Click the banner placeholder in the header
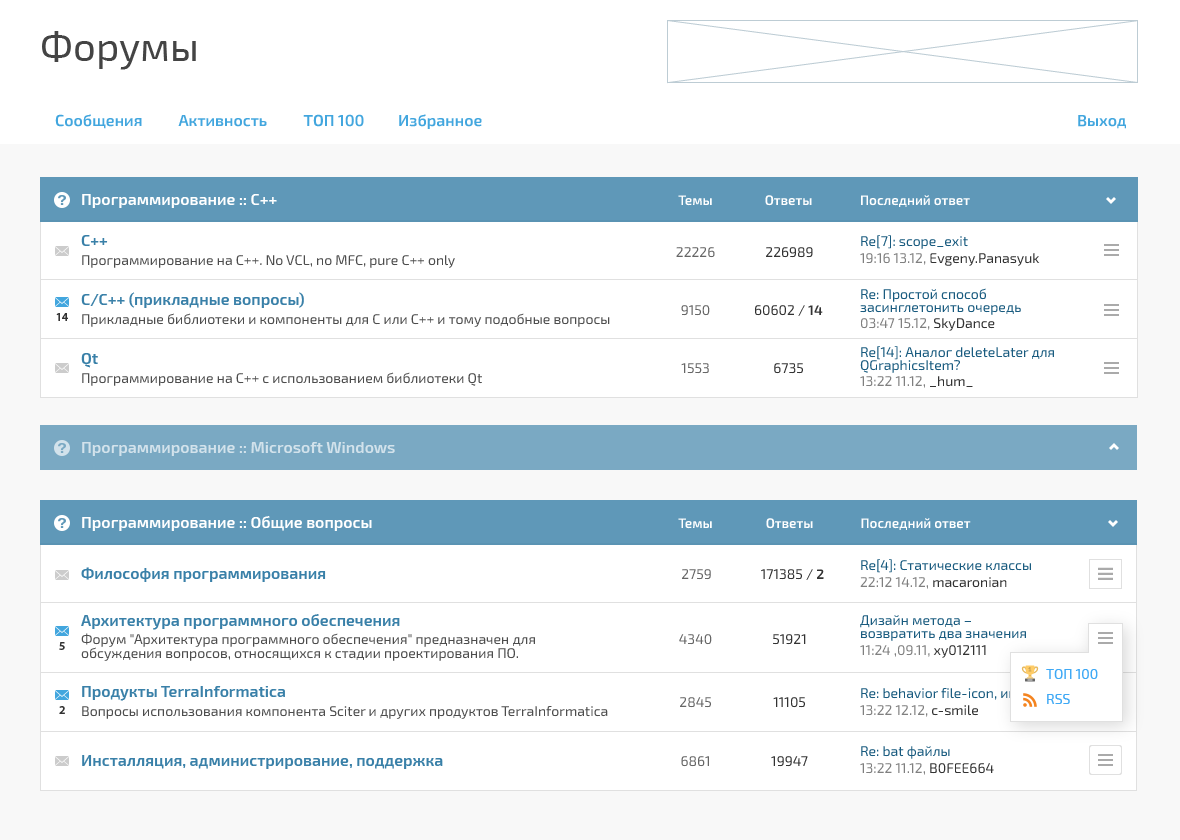Screen dimensions: 1180x840 (902, 51)
